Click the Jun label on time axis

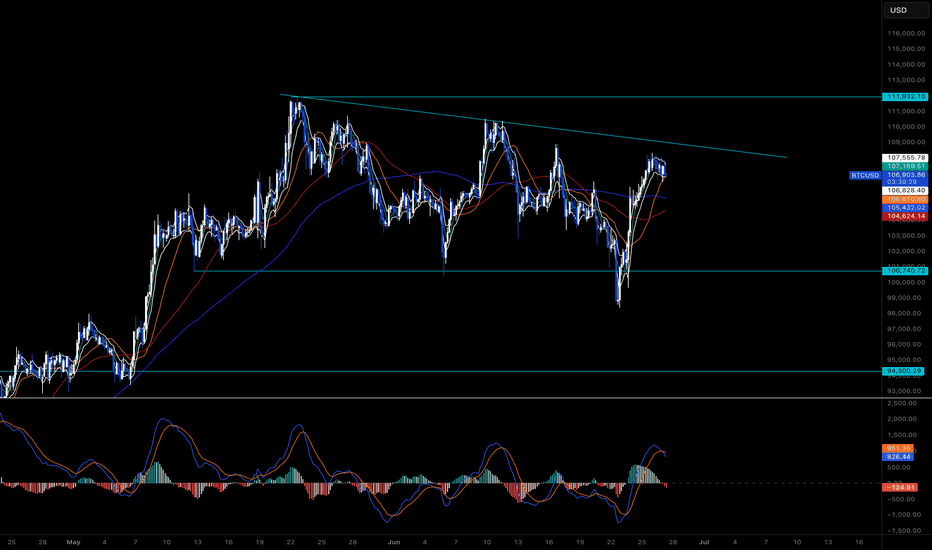393,542
